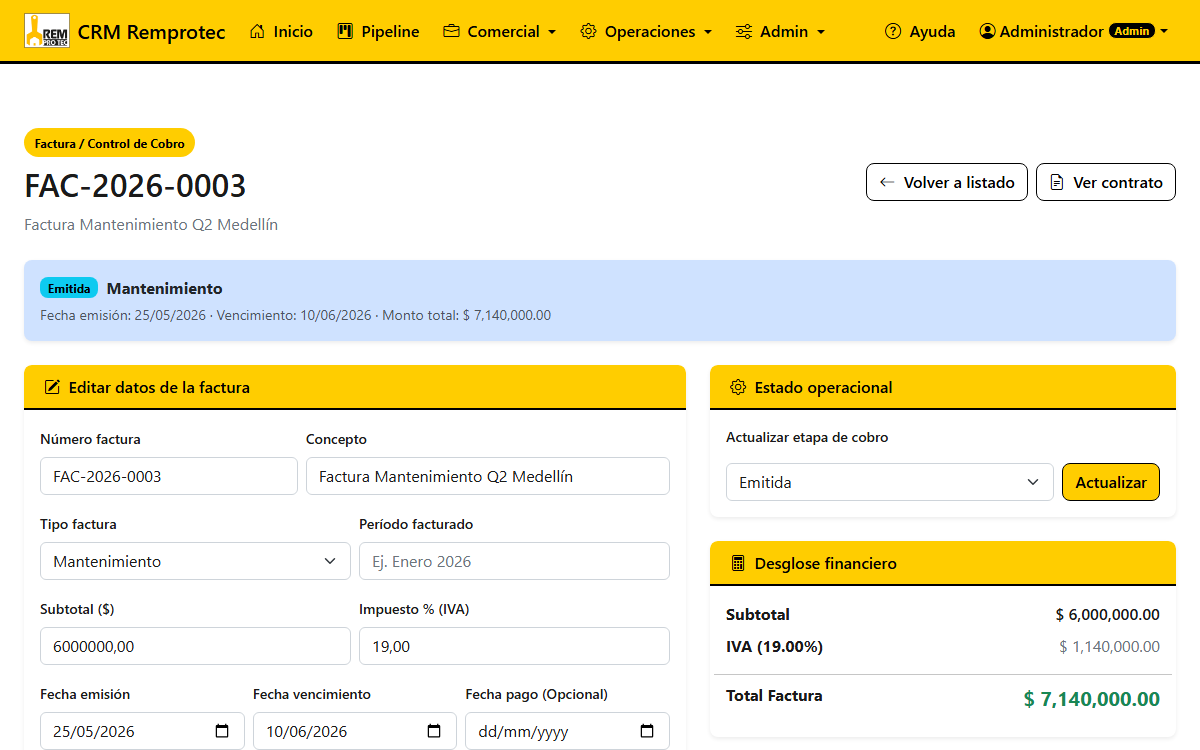The height and width of the screenshot is (750, 1200).
Task: Go to Inicio in the navbar
Action: pos(281,31)
